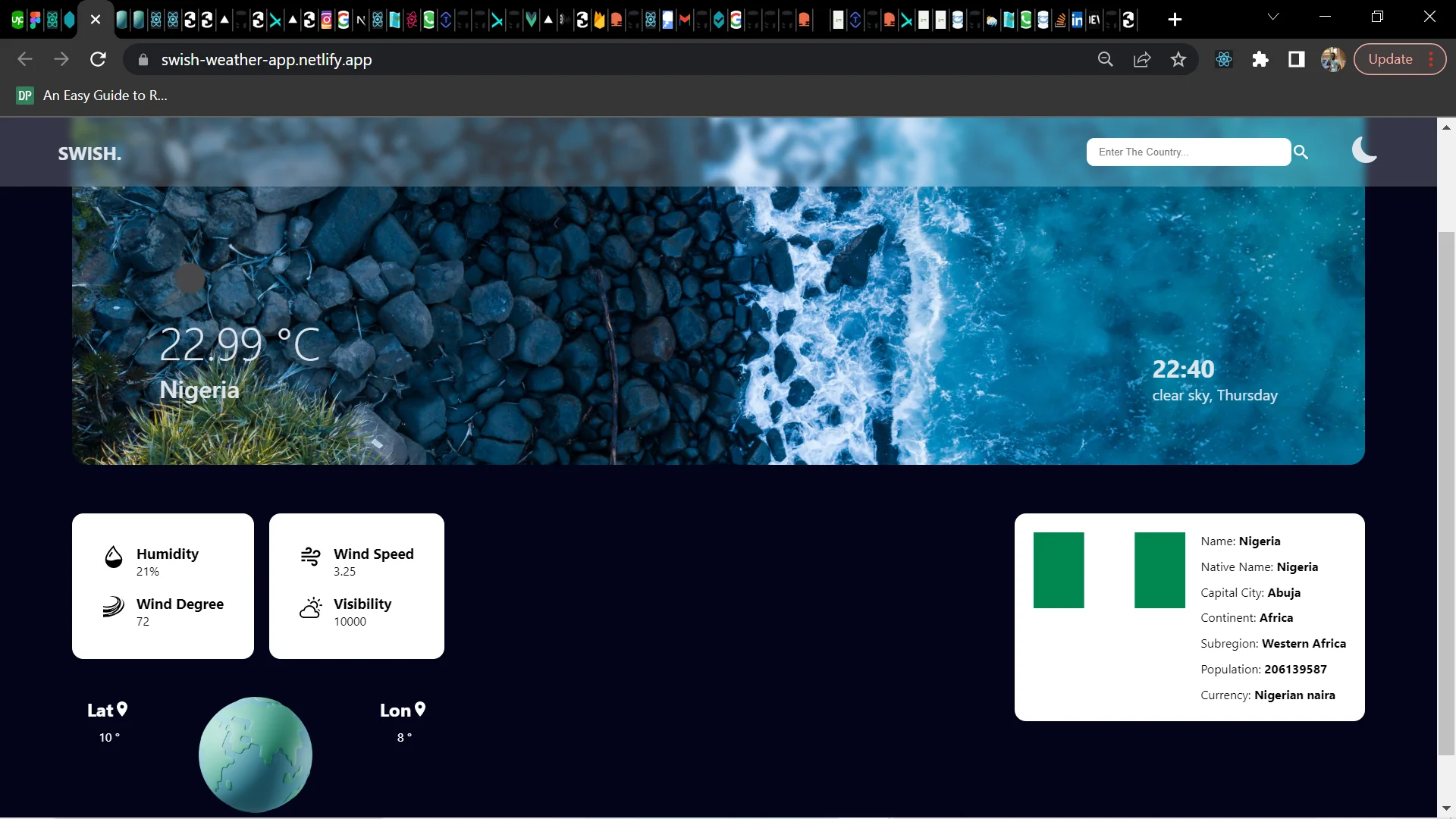1456x819 pixels.
Task: Click the SWISH. logo
Action: pyautogui.click(x=89, y=154)
